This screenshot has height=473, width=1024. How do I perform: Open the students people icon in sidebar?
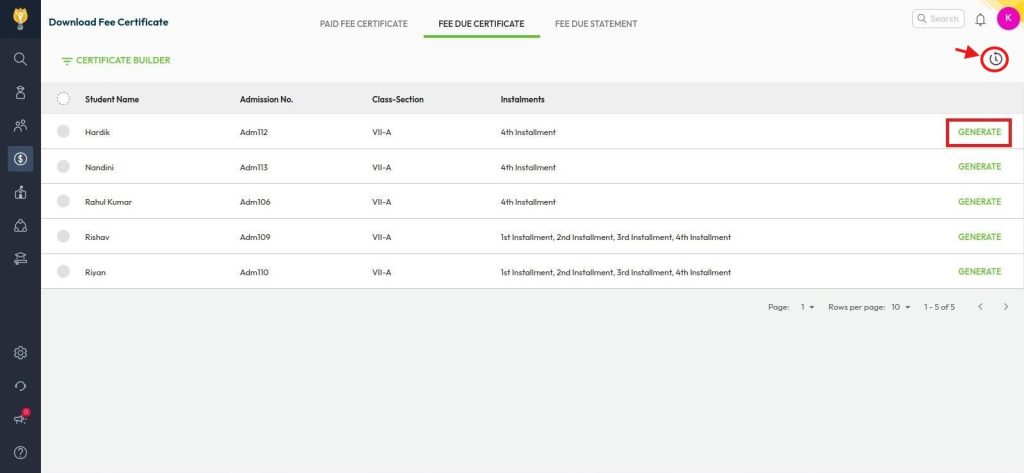coord(20,125)
